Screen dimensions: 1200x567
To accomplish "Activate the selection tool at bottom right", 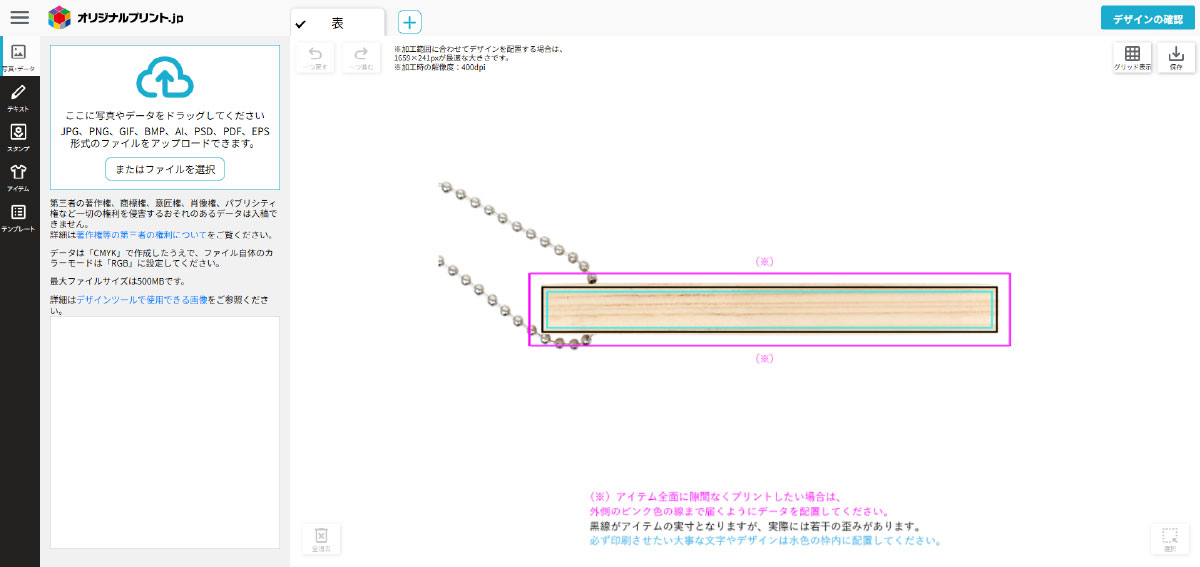I will point(1169,539).
